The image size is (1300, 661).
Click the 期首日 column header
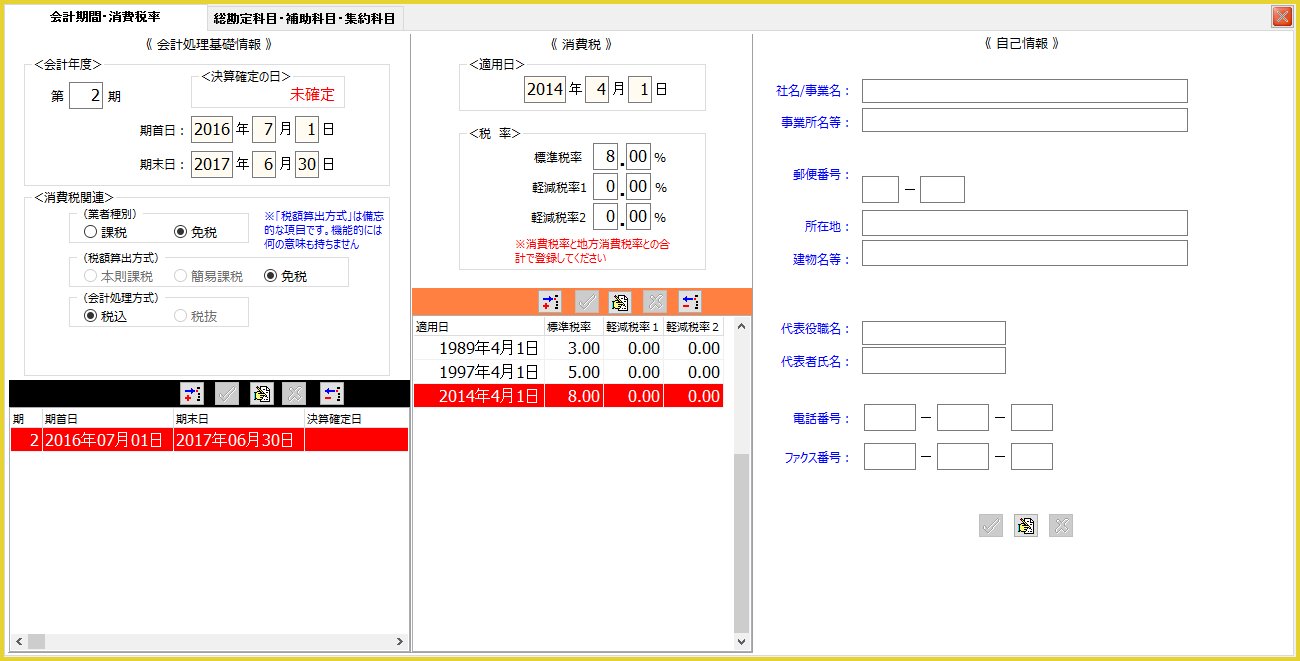[x=107, y=419]
